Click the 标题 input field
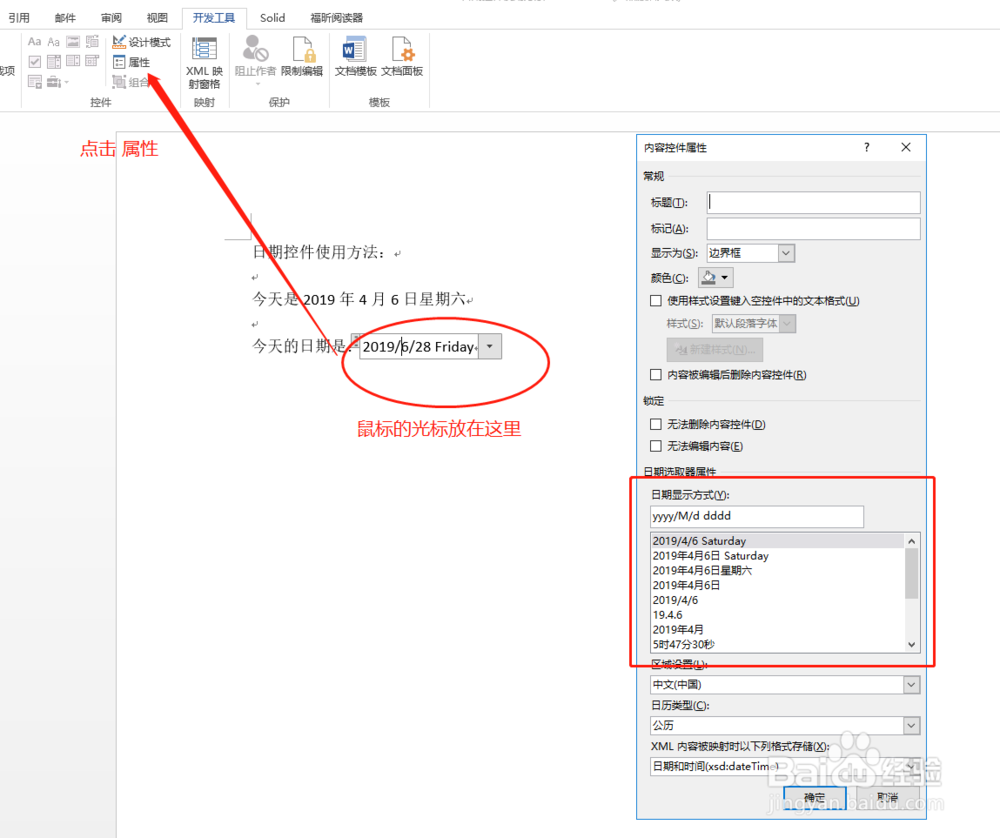 point(813,202)
